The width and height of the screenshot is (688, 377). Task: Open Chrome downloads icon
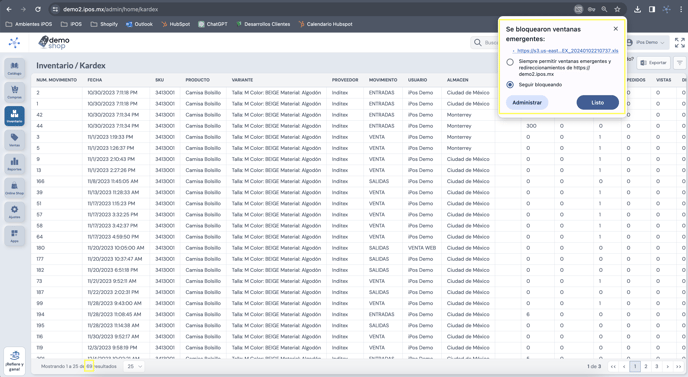(638, 9)
